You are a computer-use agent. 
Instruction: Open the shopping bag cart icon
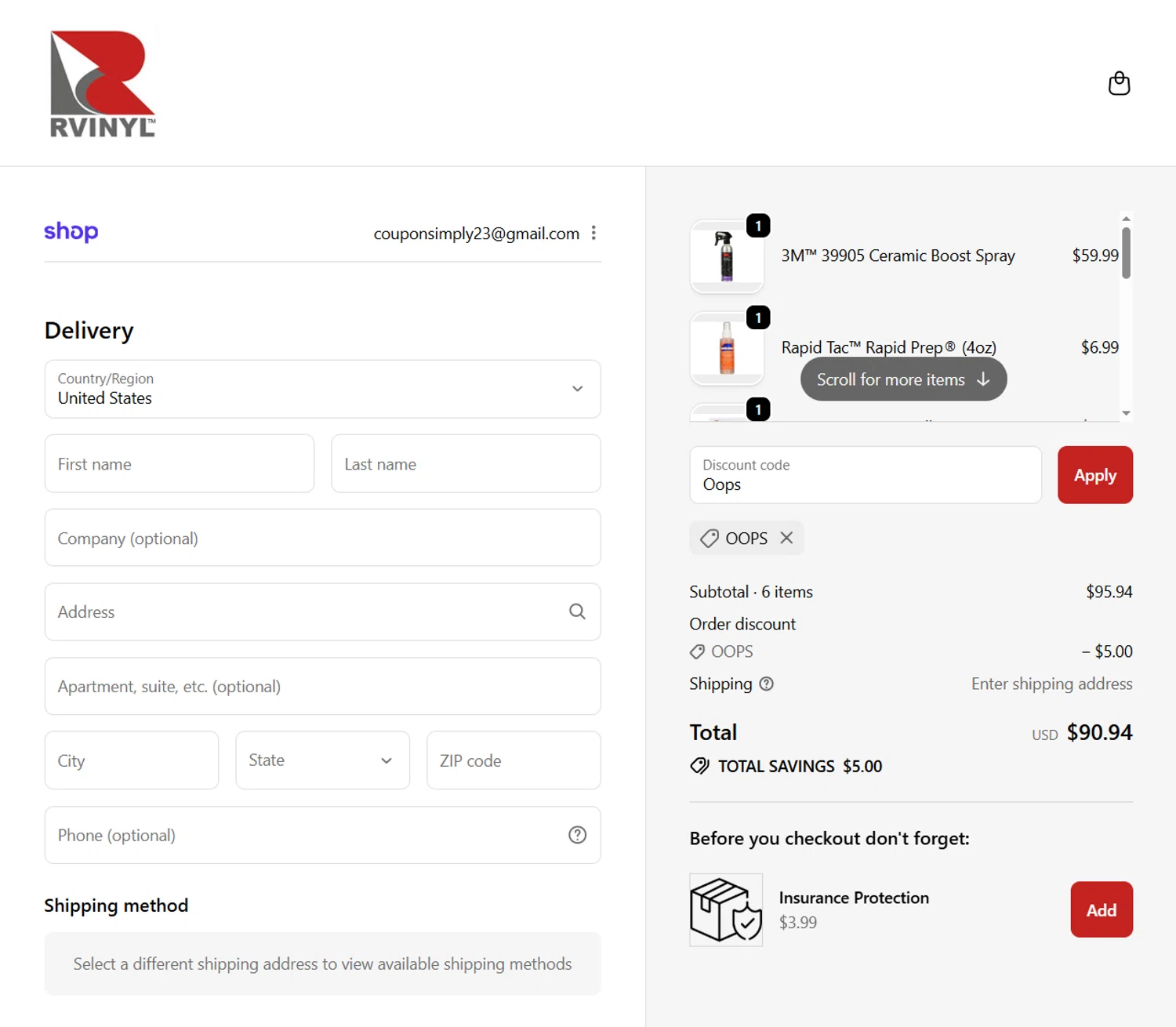pyautogui.click(x=1119, y=83)
